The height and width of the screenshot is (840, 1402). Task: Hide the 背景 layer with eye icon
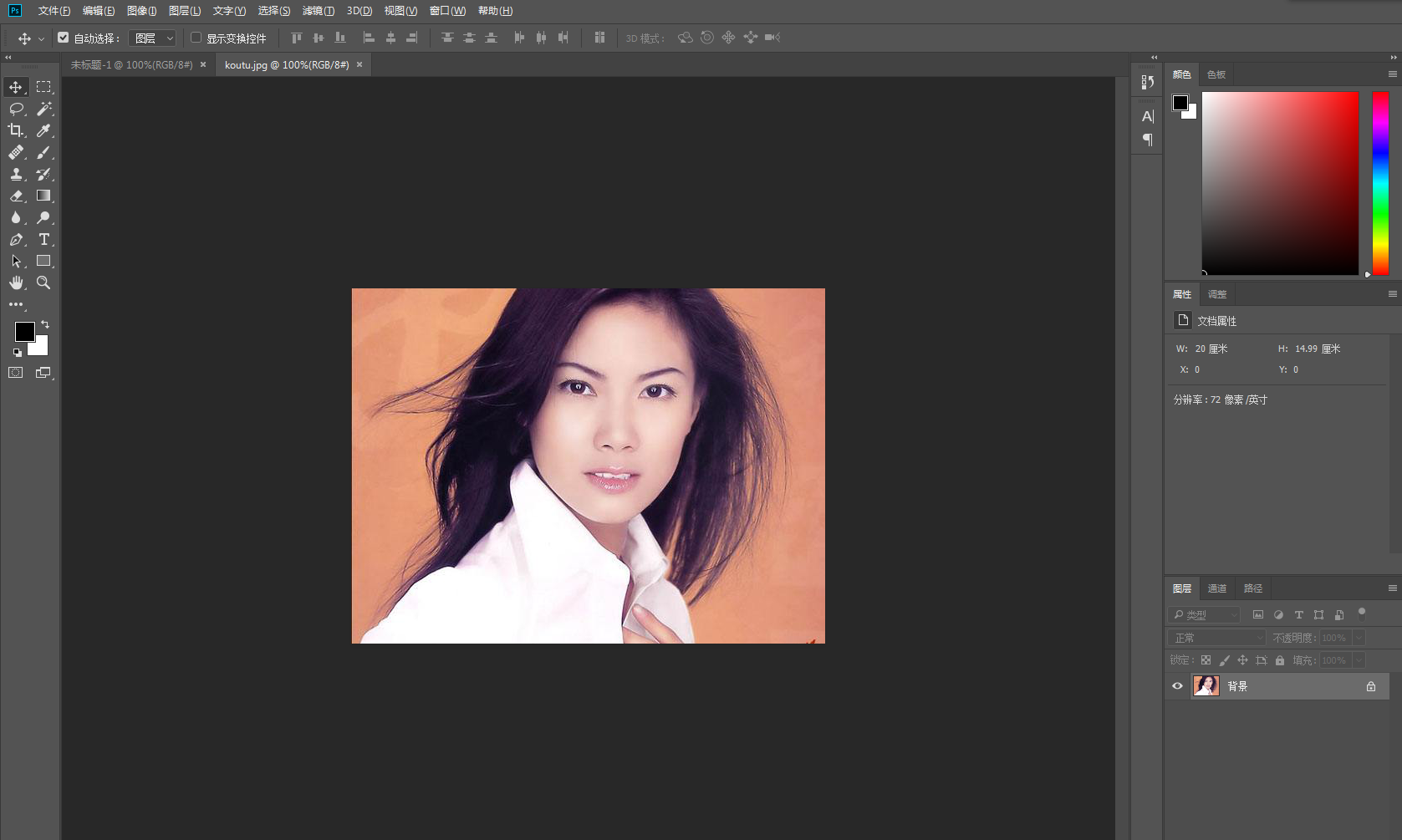(x=1177, y=686)
